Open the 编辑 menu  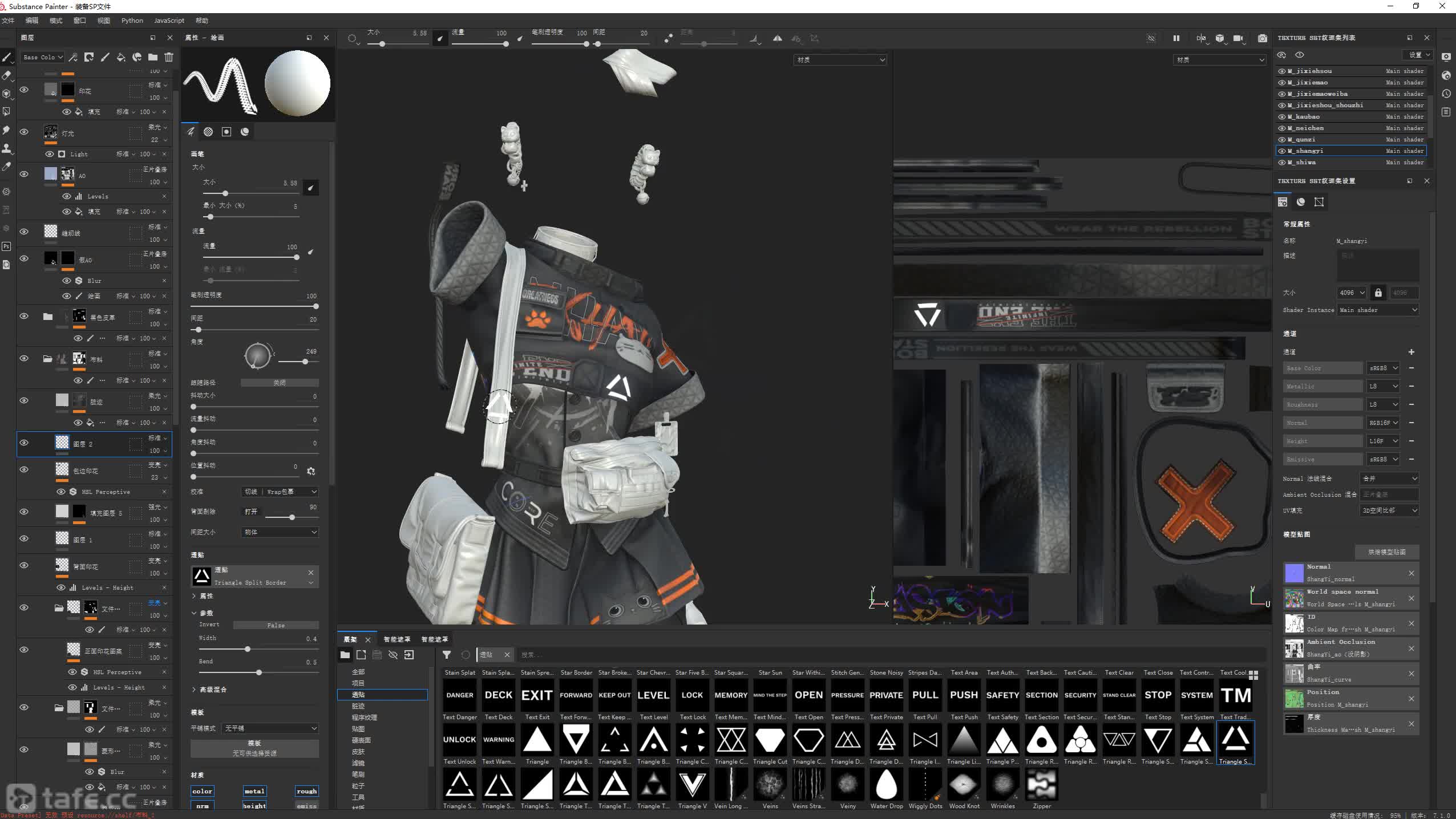(x=32, y=21)
